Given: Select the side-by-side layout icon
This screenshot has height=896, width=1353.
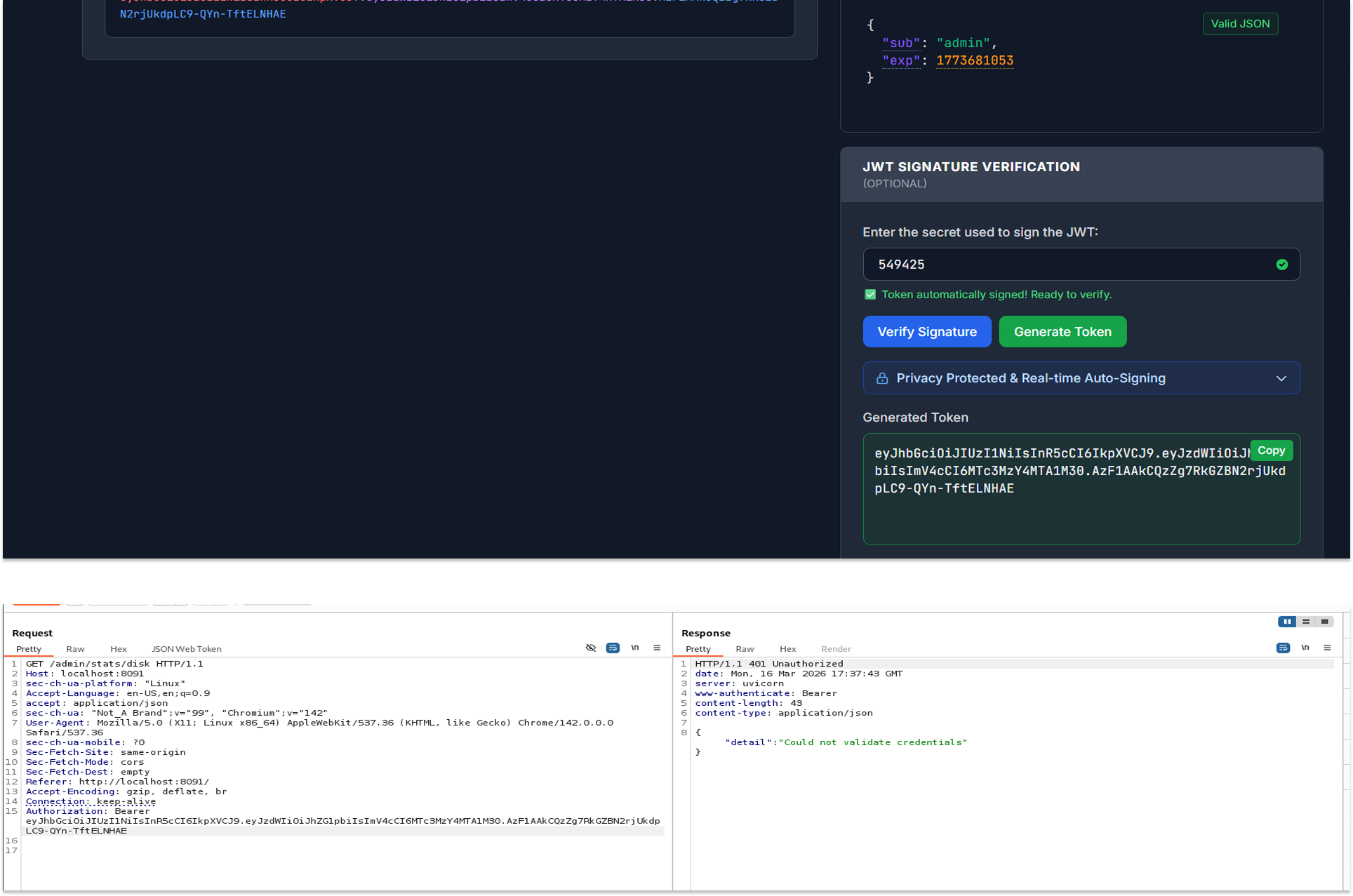Looking at the screenshot, I should pos(1288,622).
